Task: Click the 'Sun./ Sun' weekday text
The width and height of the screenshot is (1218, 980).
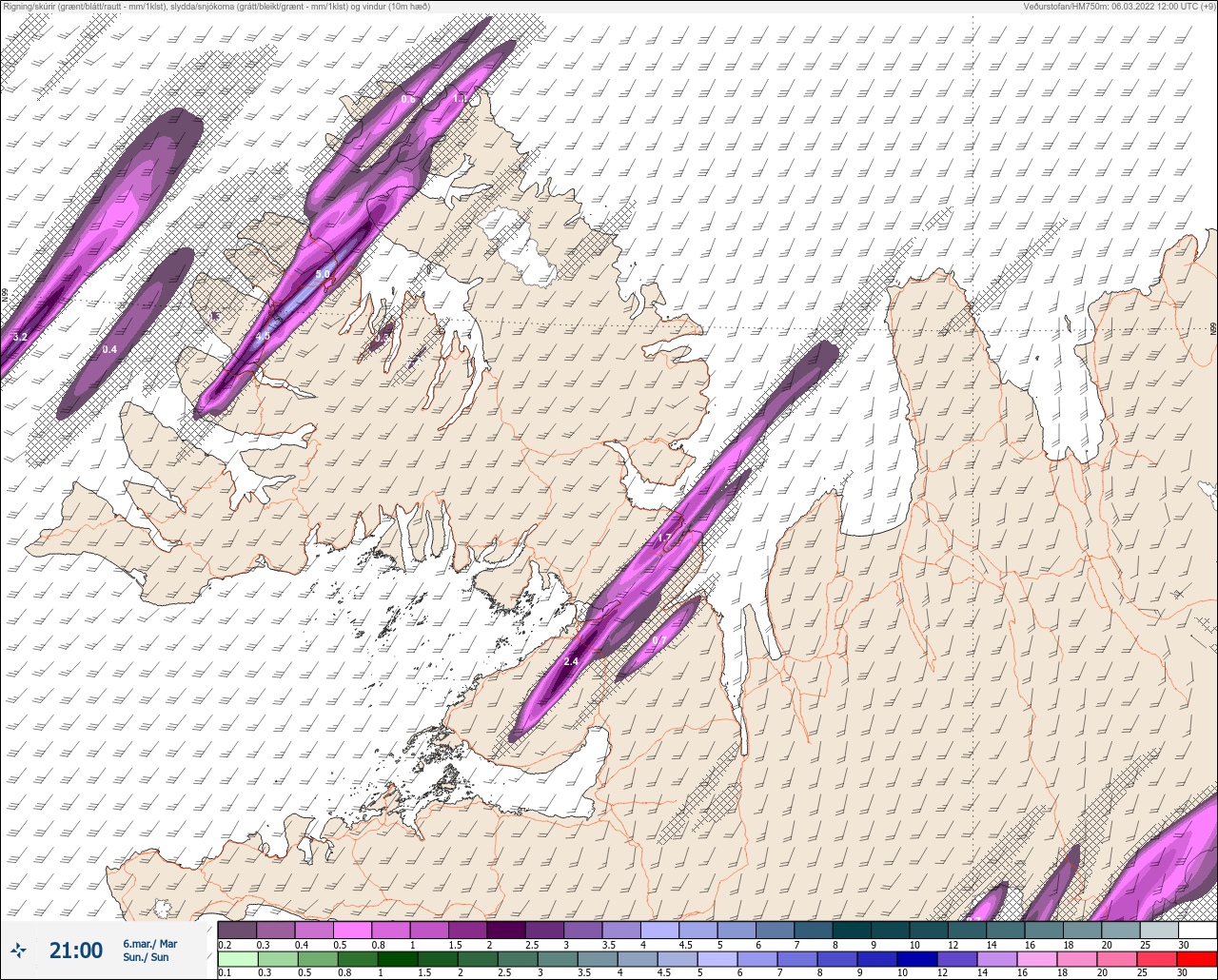Action: pyautogui.click(x=146, y=957)
